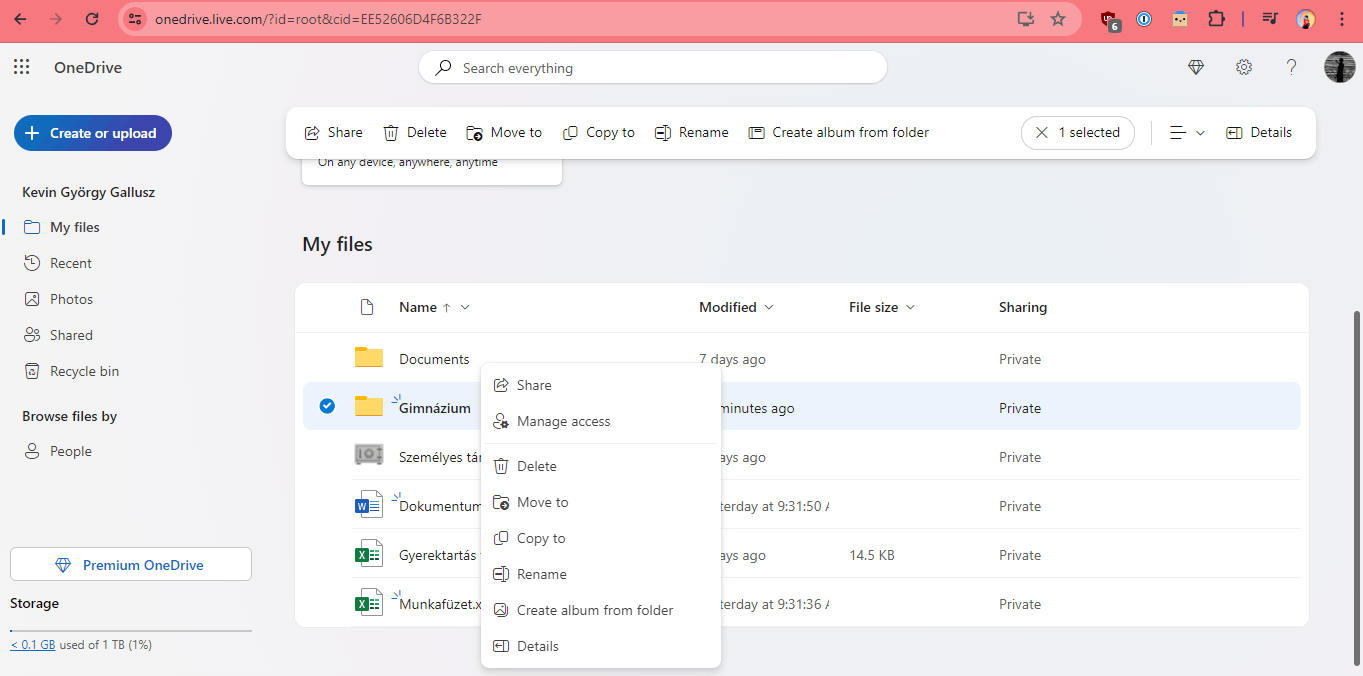Clear selection with the 1 selected button
Image resolution: width=1363 pixels, height=676 pixels.
[x=1078, y=132]
